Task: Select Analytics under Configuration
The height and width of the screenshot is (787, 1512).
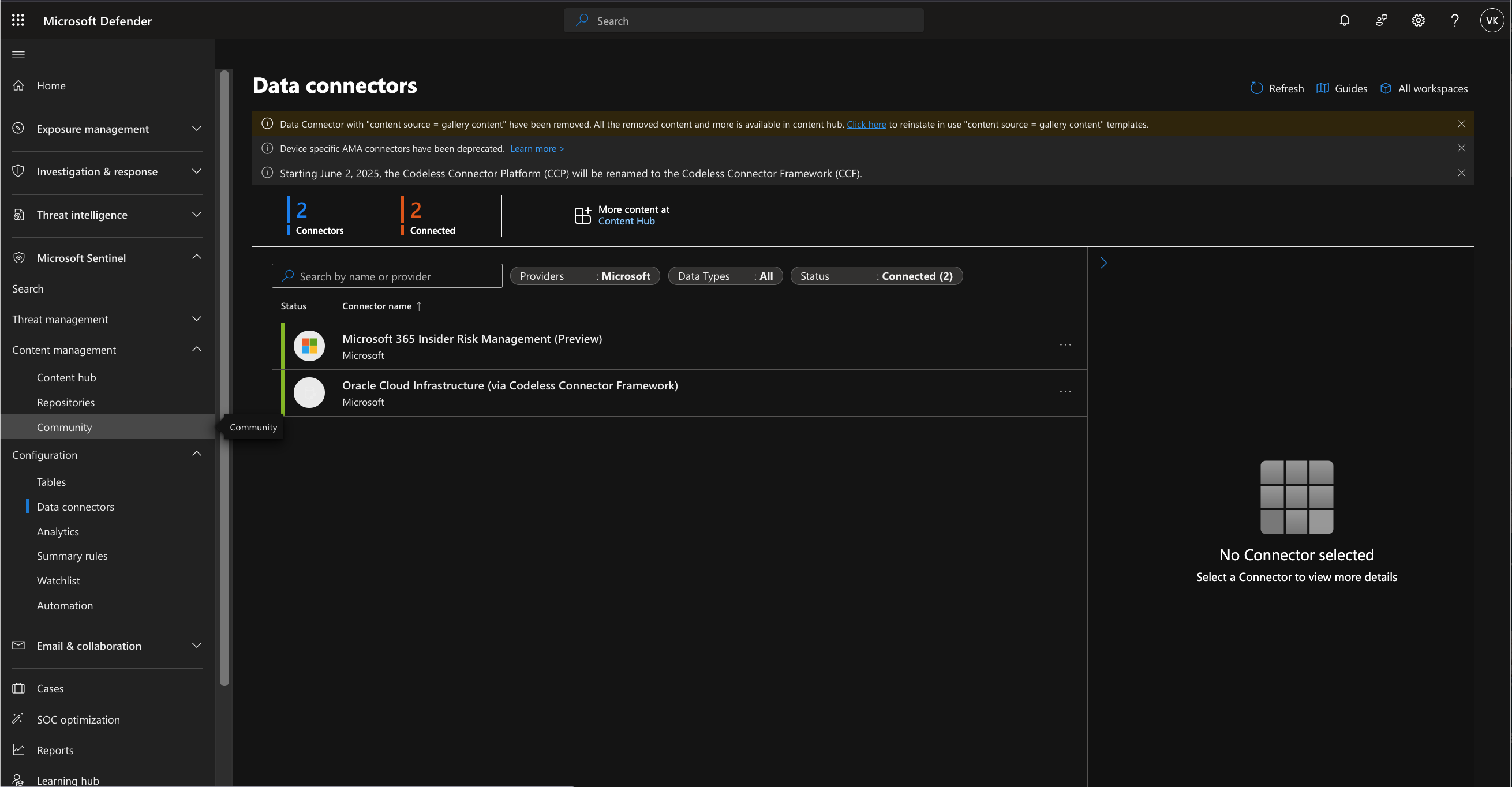Action: [58, 531]
